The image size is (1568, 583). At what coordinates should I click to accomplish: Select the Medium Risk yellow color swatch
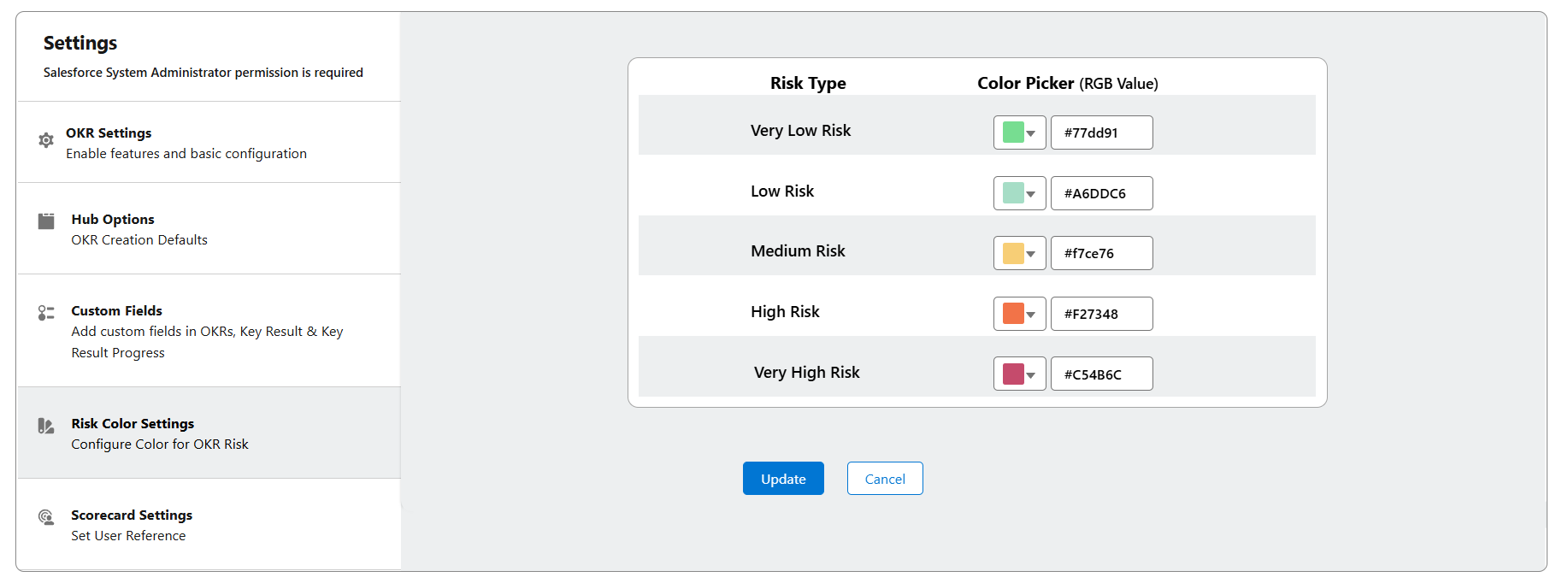[x=1013, y=252]
